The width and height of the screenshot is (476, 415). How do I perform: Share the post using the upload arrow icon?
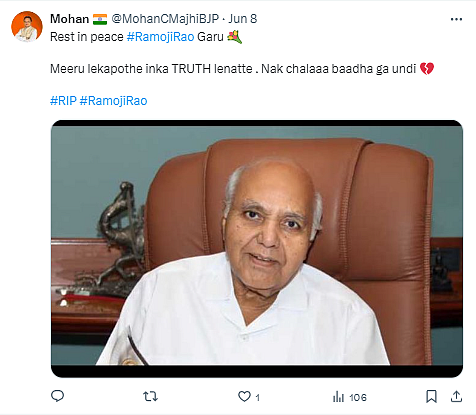coord(456,396)
